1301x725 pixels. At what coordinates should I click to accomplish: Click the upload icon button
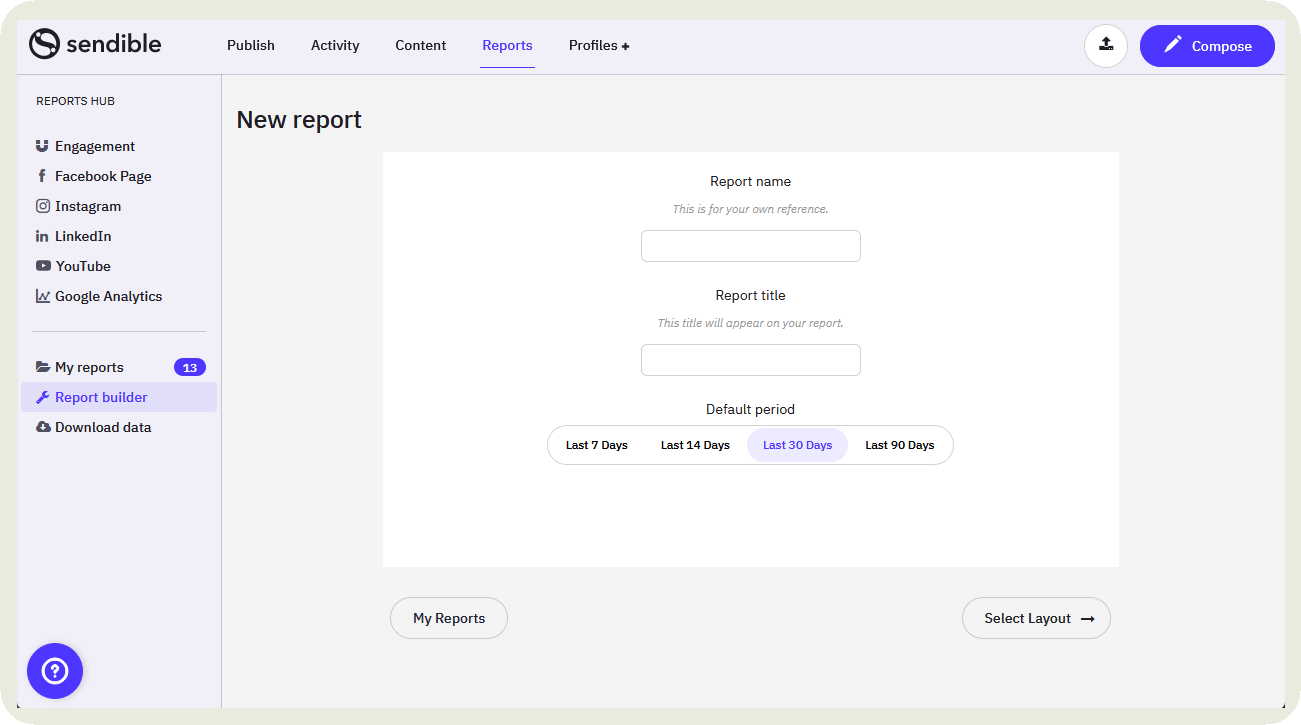tap(1105, 45)
